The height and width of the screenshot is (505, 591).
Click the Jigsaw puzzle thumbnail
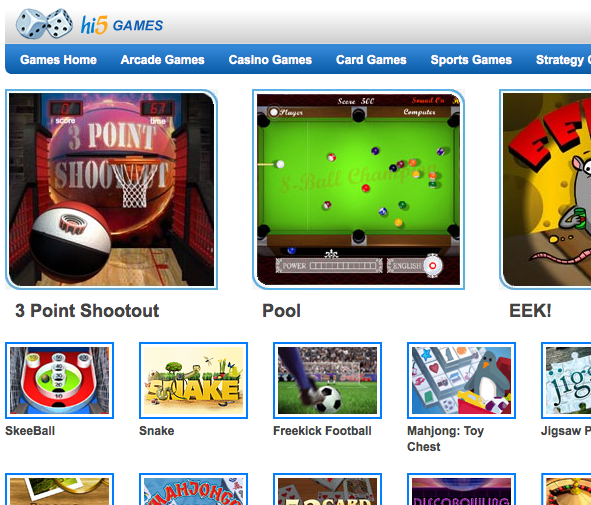pos(566,380)
